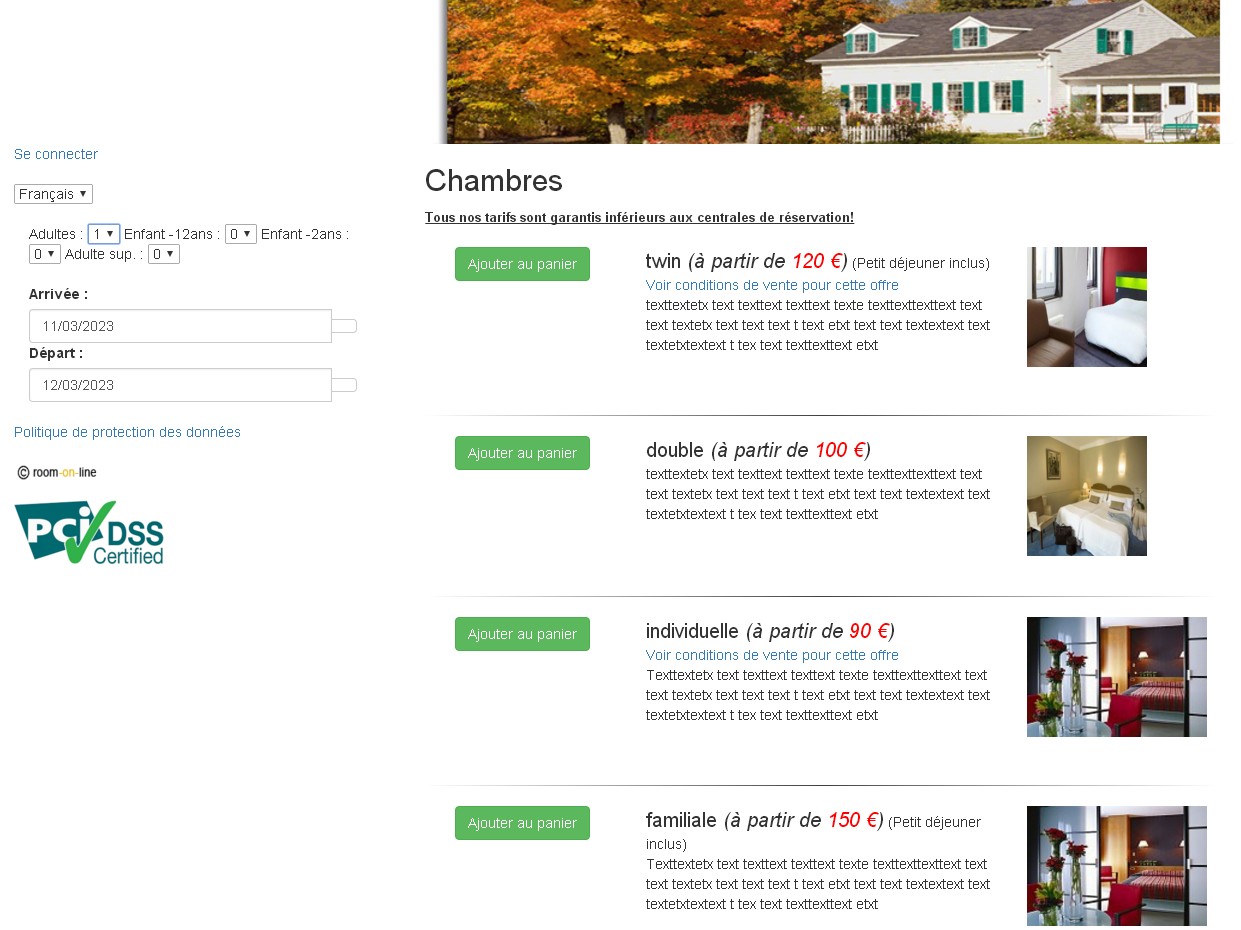Click the Se connecter link
This screenshot has width=1241, height=930.
pos(56,154)
